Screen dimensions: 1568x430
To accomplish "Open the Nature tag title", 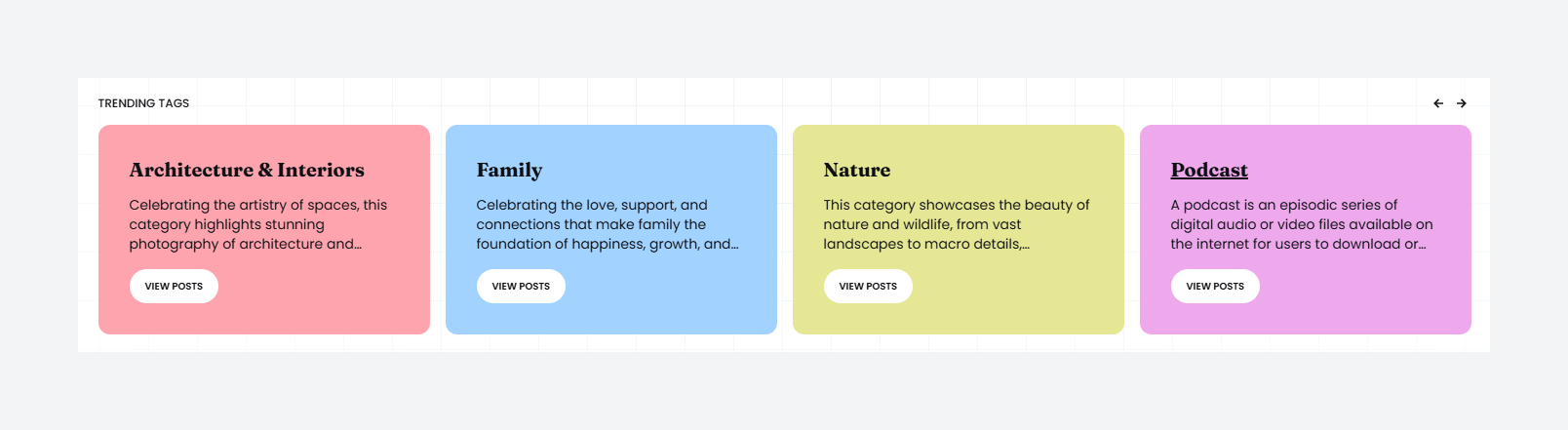I will (x=856, y=170).
